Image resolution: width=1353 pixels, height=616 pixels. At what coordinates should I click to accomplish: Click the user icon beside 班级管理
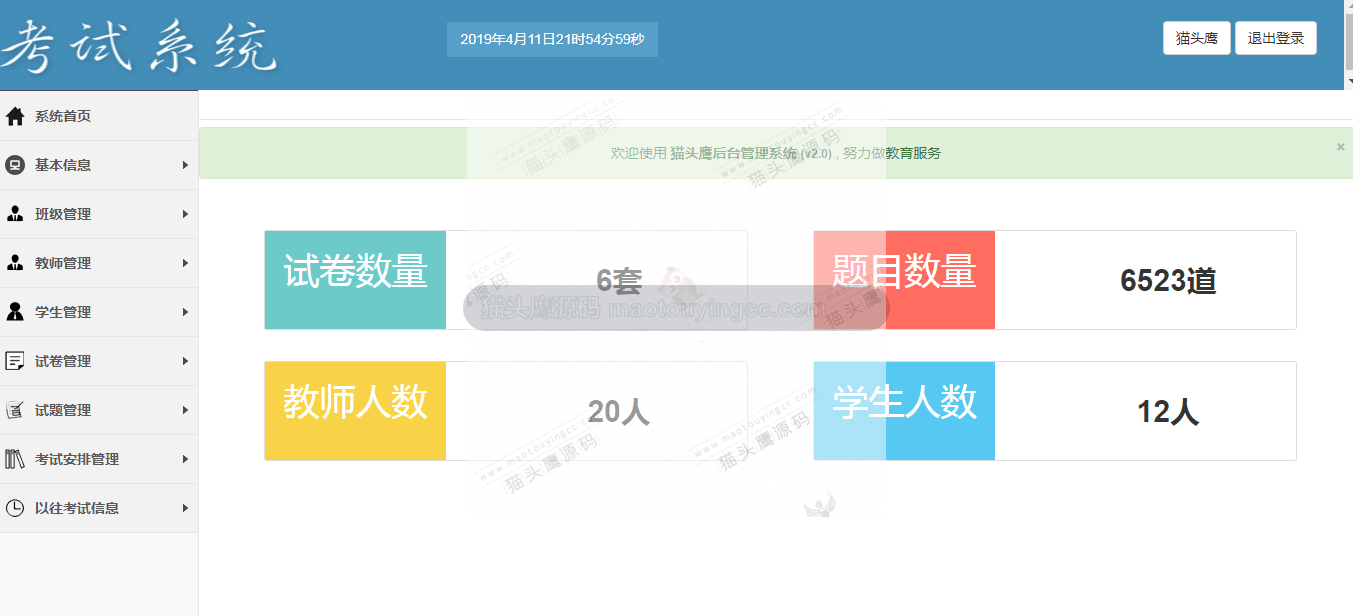[15, 214]
